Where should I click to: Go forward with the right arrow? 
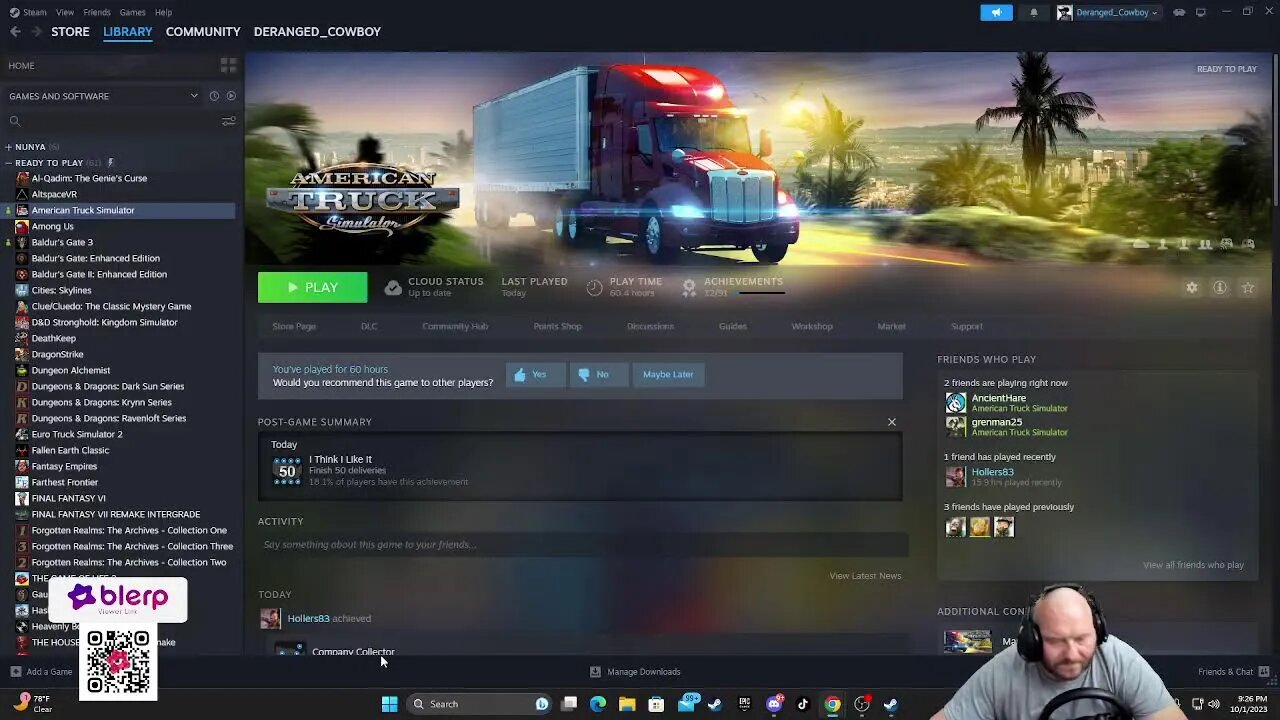point(37,31)
